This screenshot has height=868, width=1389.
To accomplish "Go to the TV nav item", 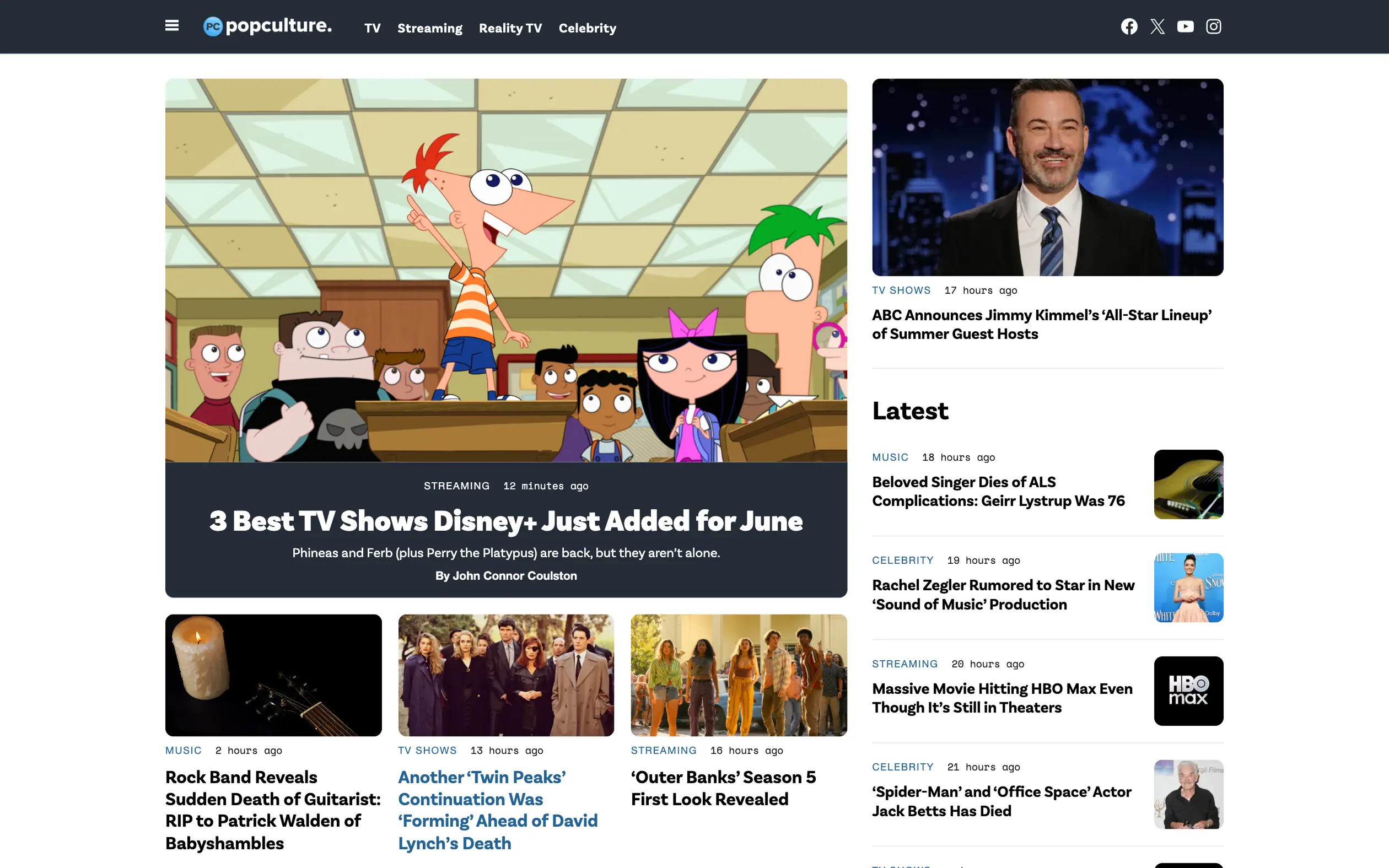I will [x=372, y=28].
